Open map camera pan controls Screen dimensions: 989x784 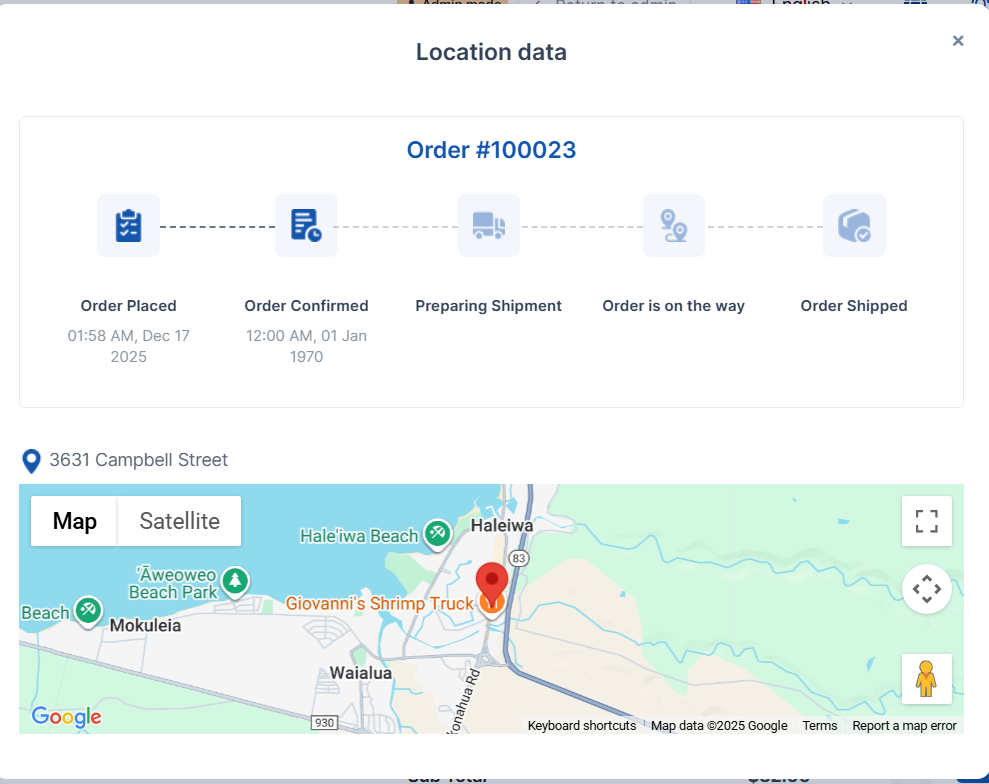pos(927,589)
